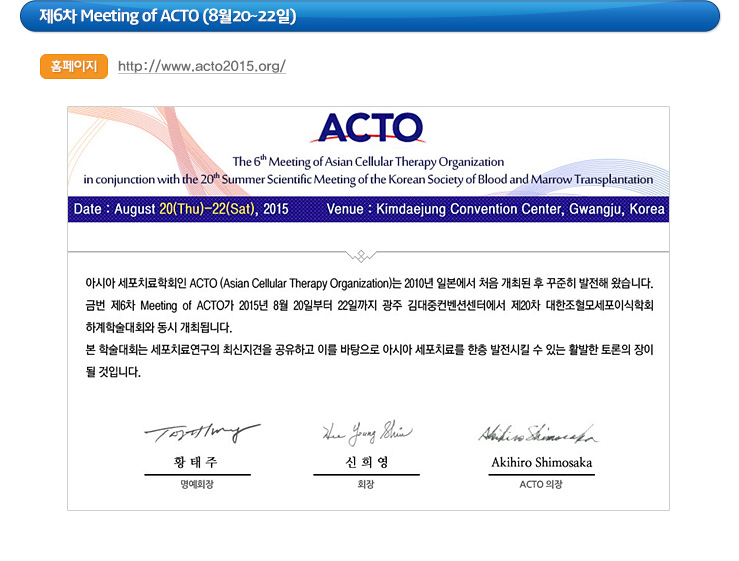The height and width of the screenshot is (561, 739).
Task: Click the ACTO meeting banner image
Action: (368, 165)
